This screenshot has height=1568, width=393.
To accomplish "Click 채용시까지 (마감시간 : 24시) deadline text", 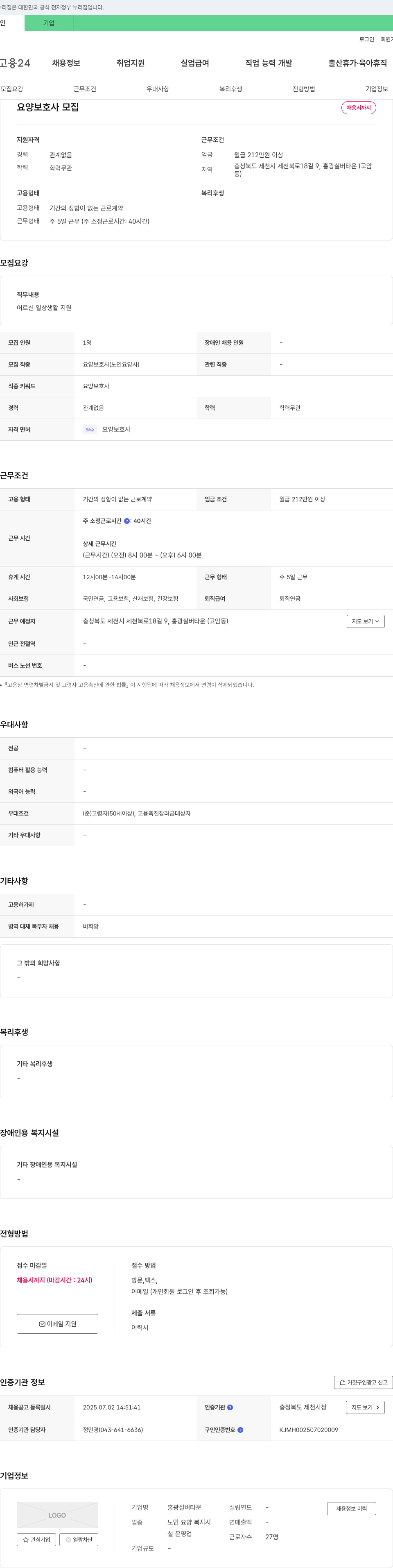I will 55,1280.
